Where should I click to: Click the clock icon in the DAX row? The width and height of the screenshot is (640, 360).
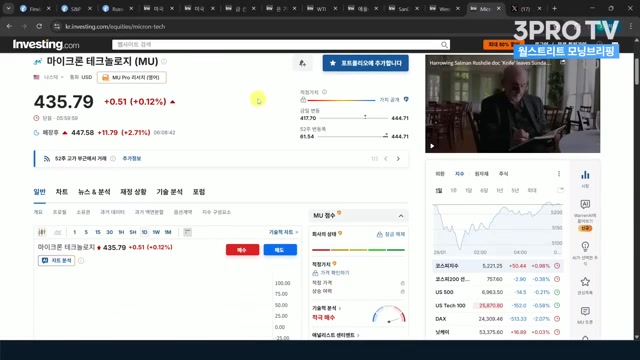pos(557,319)
